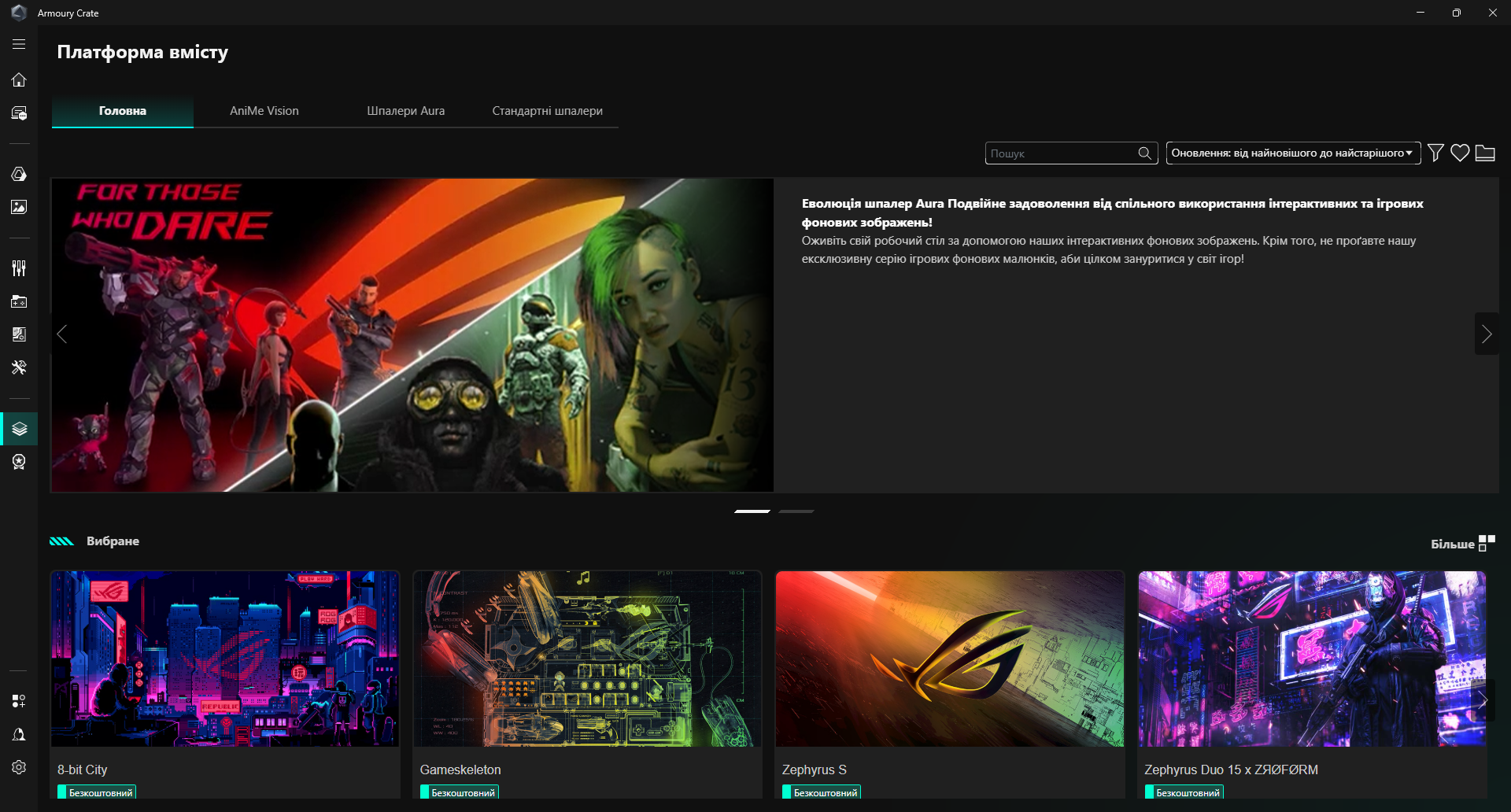Click the Безкоштовний badge under Zephyrus Duo 15
The height and width of the screenshot is (812, 1511).
click(x=1184, y=792)
